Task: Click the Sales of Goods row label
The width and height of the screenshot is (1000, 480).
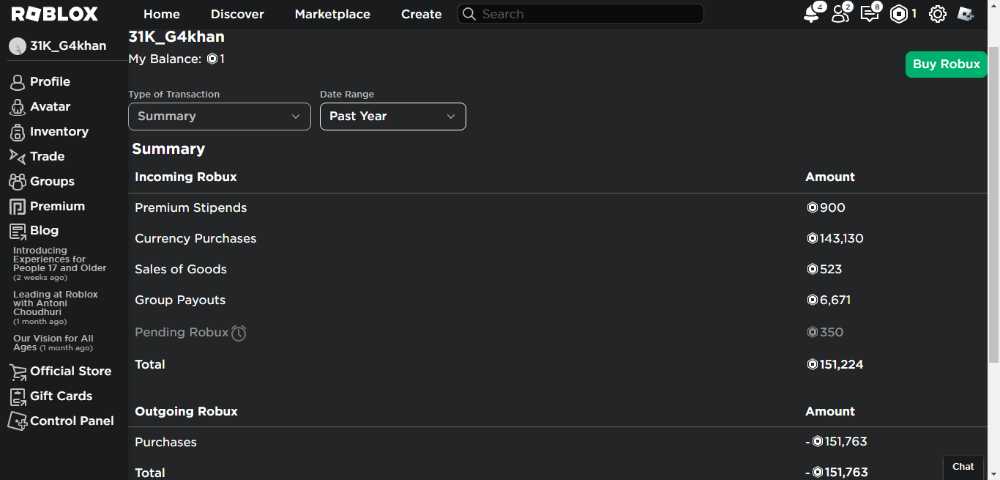Action: click(180, 269)
